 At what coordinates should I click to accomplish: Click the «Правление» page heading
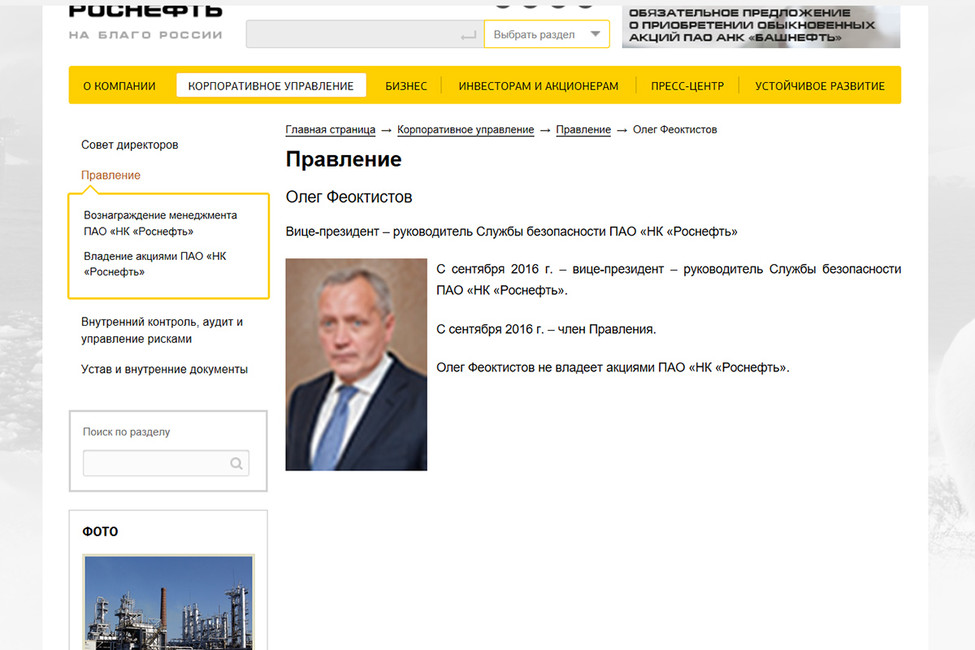343,159
